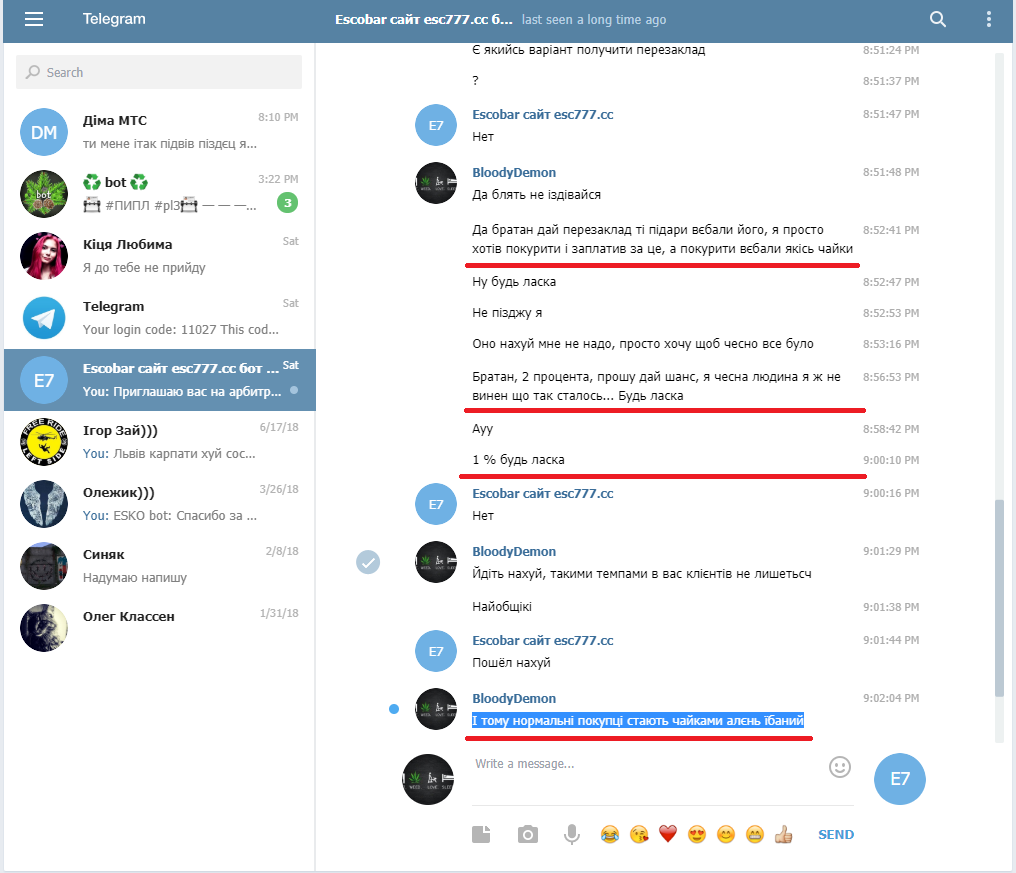Open the three-dot more options menu
The height and width of the screenshot is (873, 1016).
(989, 19)
